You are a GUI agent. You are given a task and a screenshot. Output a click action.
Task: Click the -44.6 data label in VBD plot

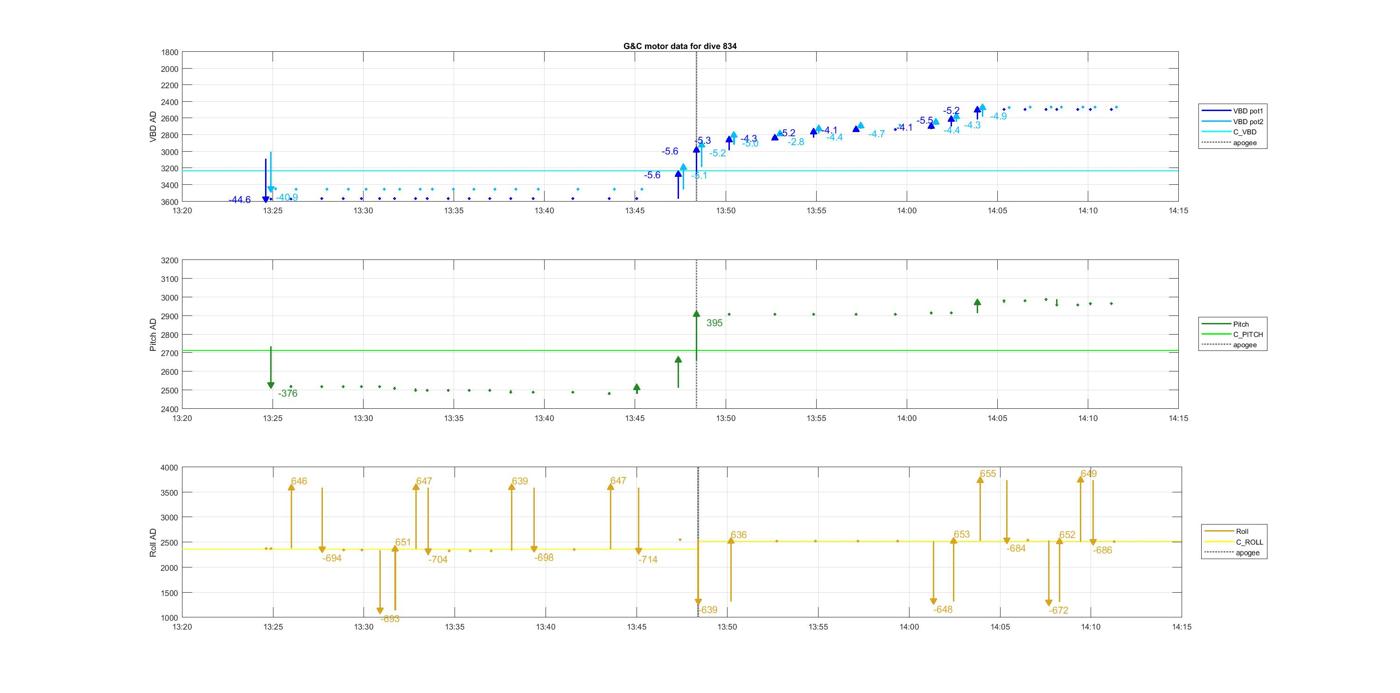click(x=240, y=200)
